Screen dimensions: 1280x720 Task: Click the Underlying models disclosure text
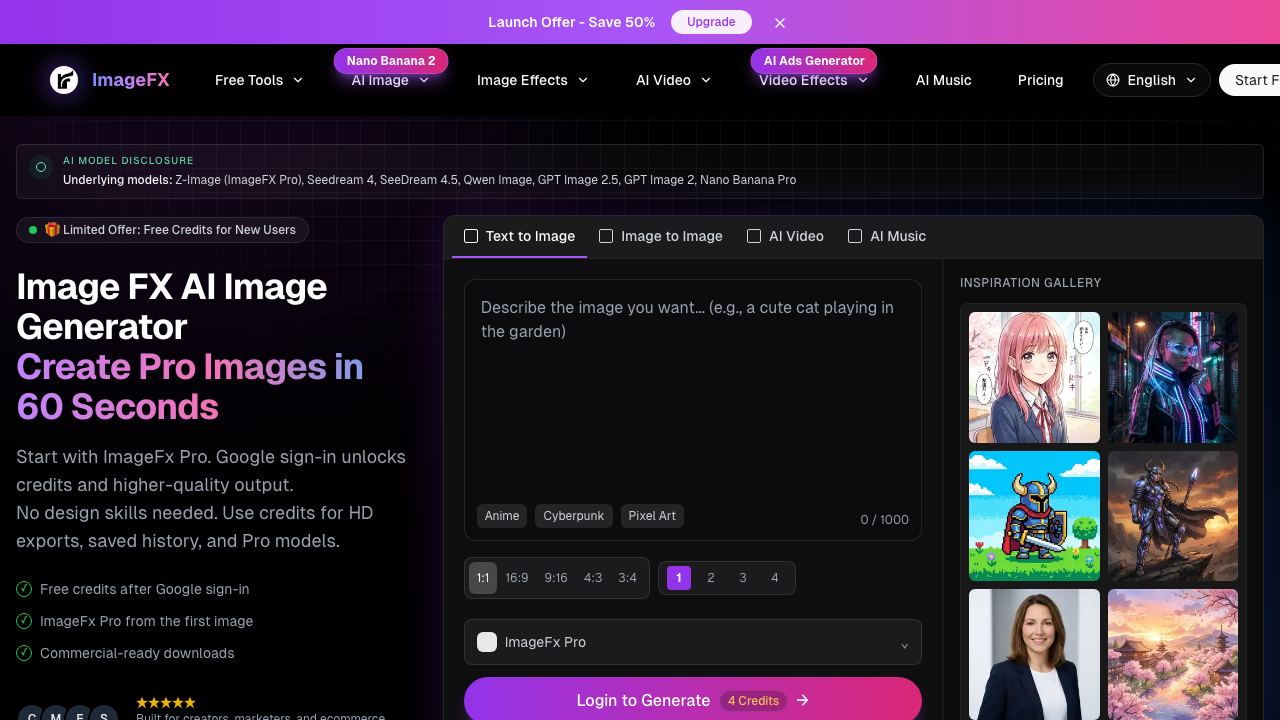(x=429, y=180)
